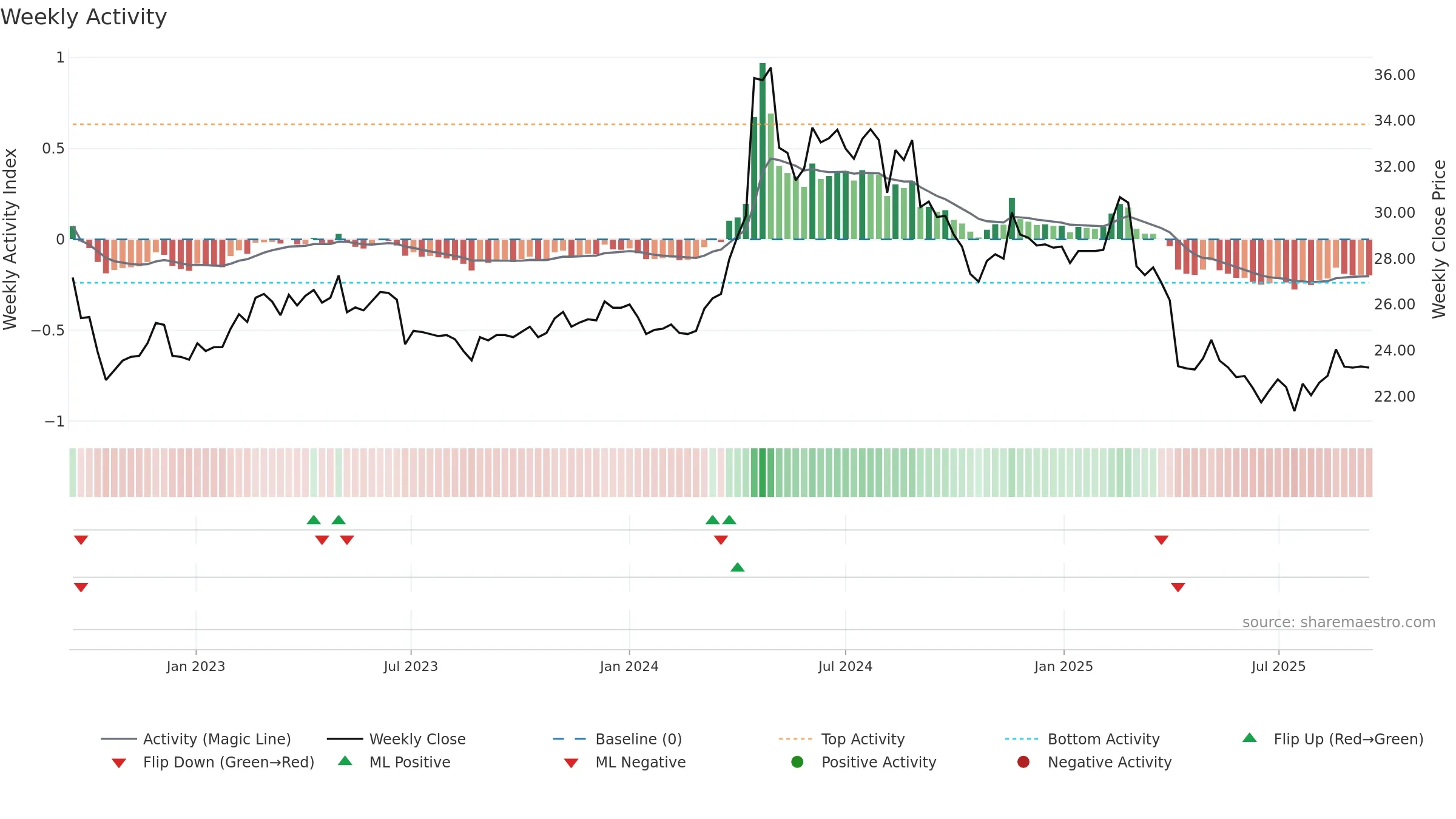Toggle the ML Positive legend entry
Viewport: 1456px width, 819px height.
pyautogui.click(x=394, y=762)
